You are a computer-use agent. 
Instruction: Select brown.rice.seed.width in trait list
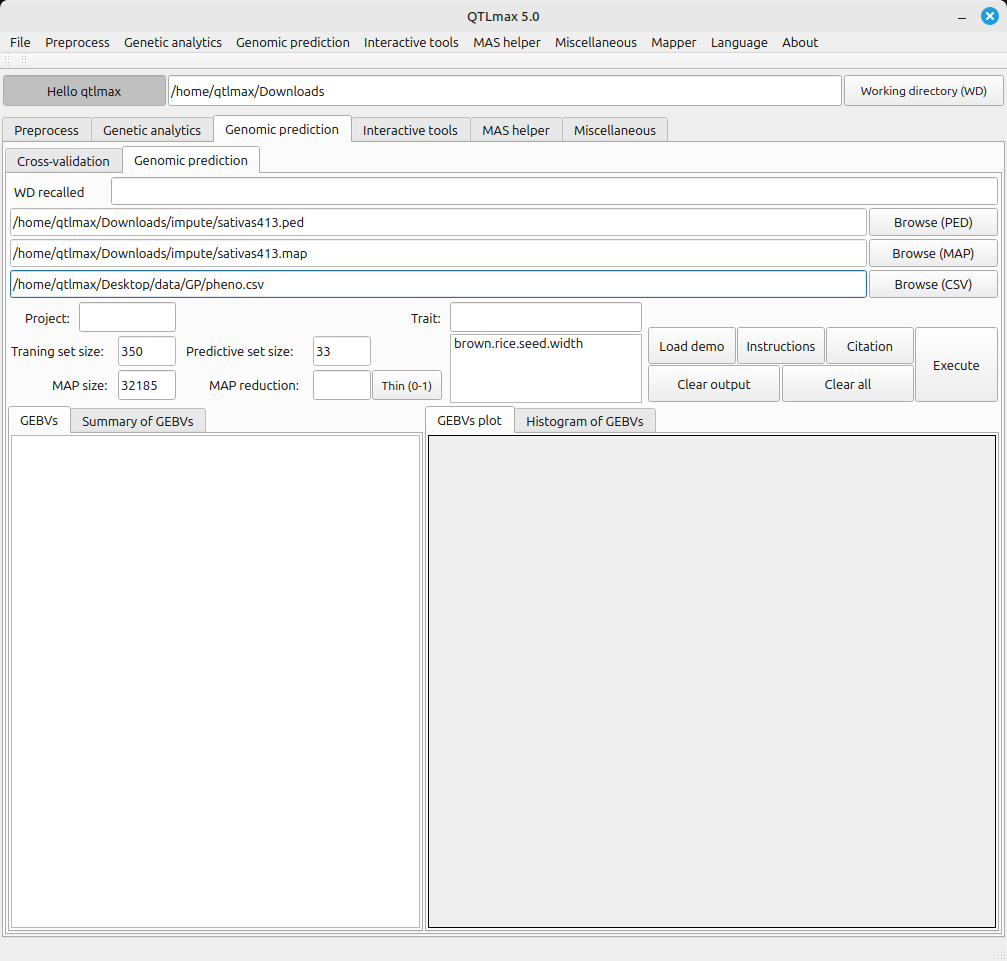(518, 344)
